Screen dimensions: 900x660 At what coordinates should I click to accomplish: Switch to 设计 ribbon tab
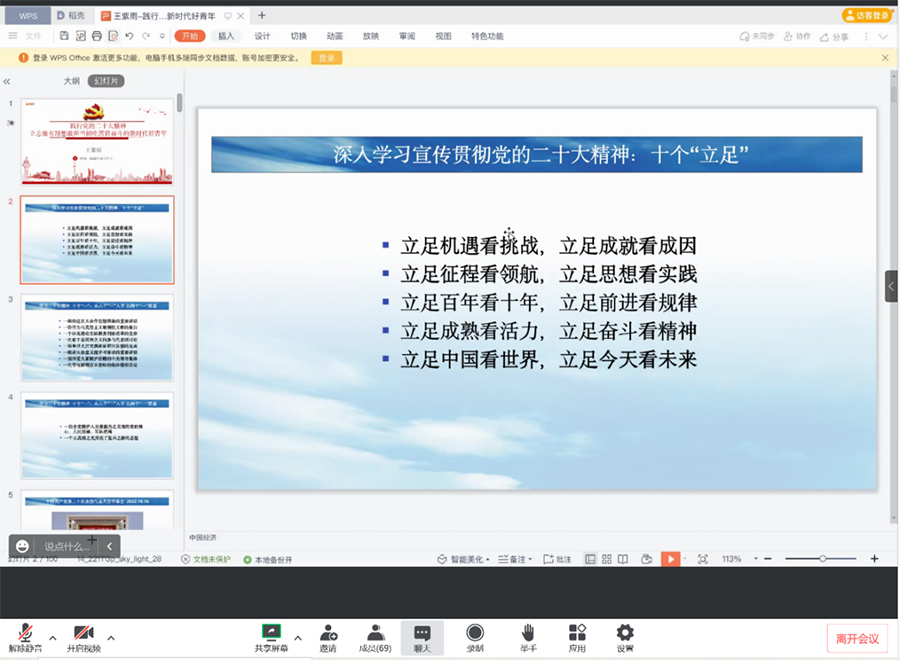click(262, 36)
